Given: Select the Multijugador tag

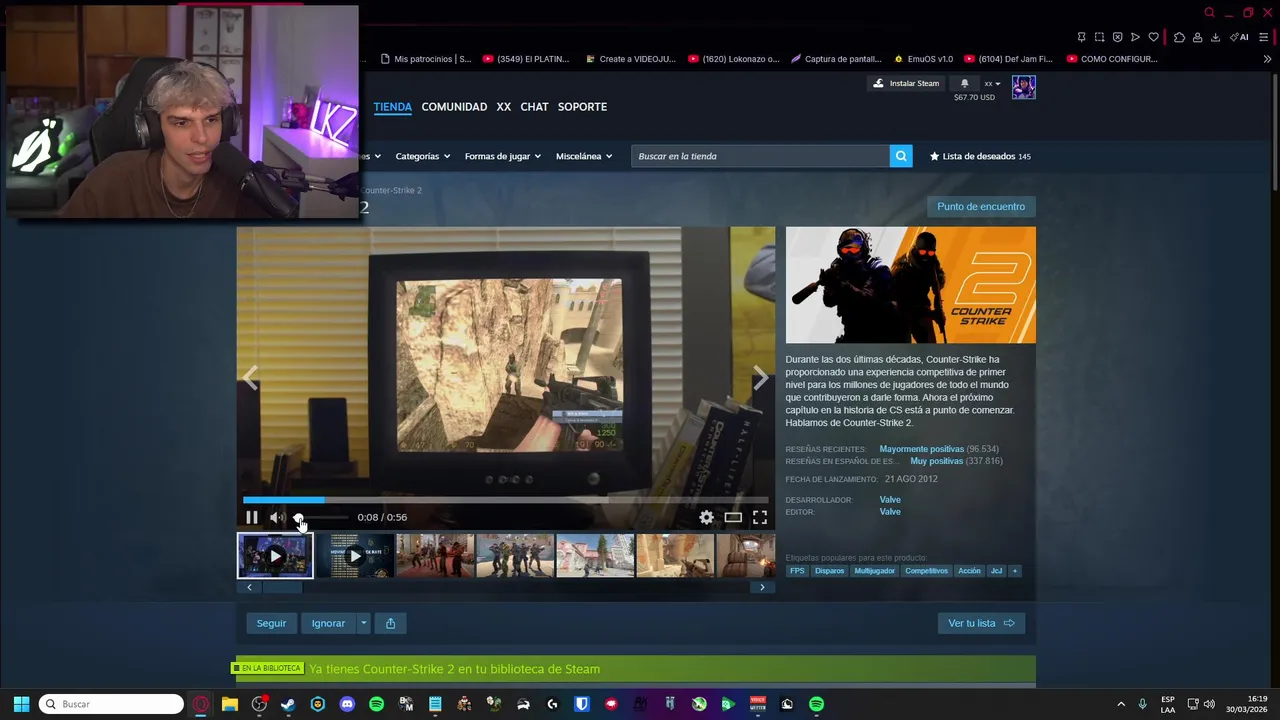Looking at the screenshot, I should click(x=874, y=571).
